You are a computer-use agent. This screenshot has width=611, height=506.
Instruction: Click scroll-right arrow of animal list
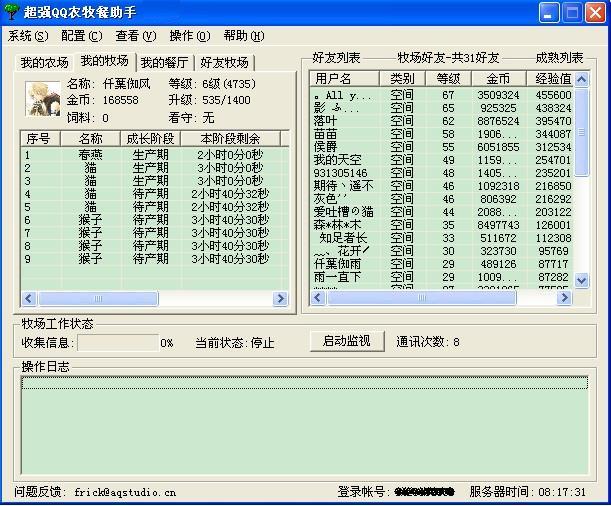280,299
